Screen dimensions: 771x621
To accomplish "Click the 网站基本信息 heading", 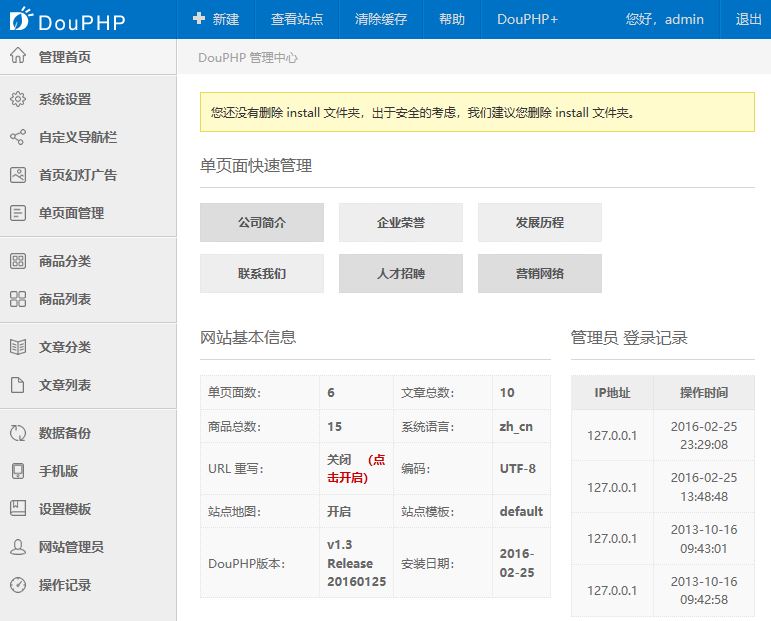I will (x=248, y=337).
